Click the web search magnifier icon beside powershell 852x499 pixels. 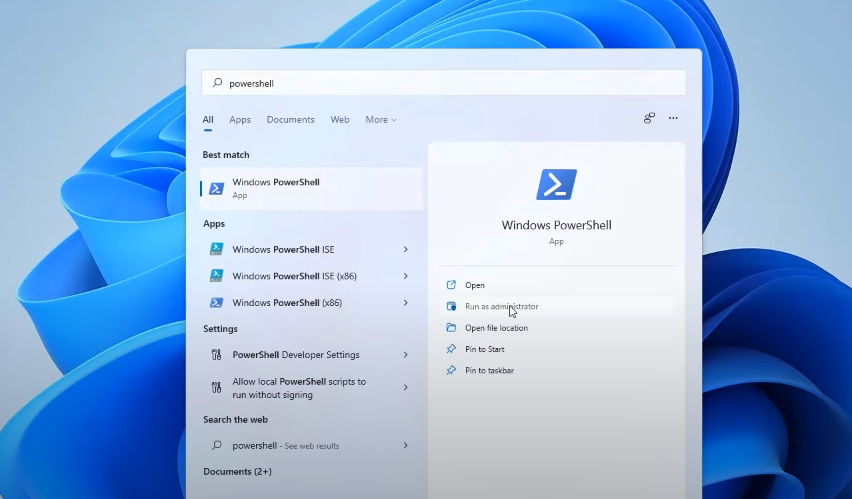217,445
